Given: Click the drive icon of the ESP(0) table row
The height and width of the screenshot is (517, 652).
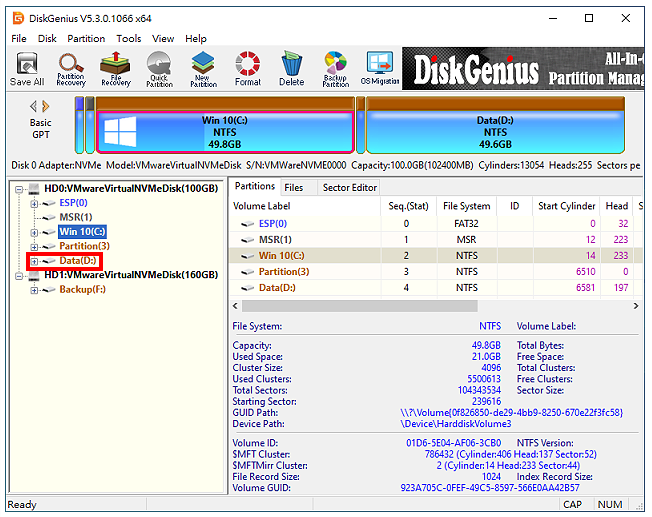Looking at the screenshot, I should (247, 224).
